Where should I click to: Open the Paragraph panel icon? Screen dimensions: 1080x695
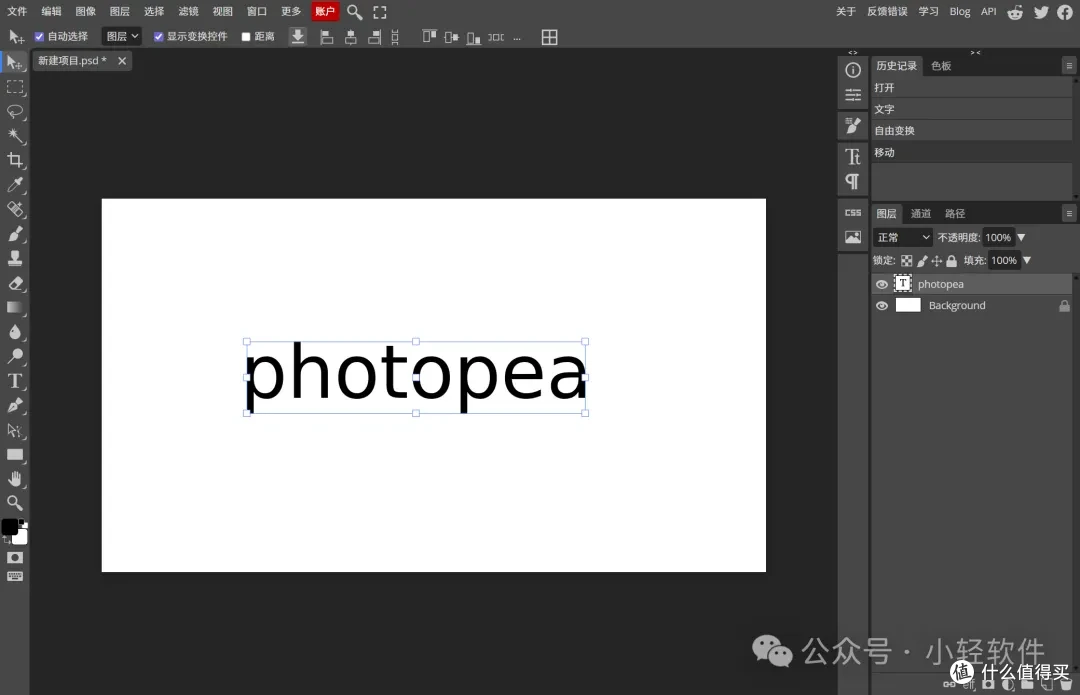[x=853, y=181]
